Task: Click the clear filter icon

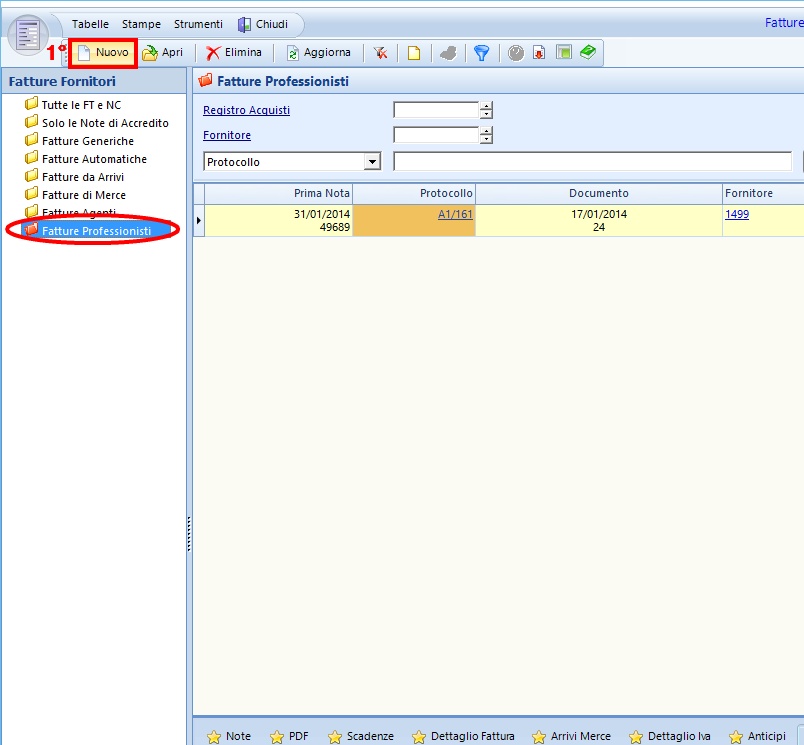Action: 381,53
